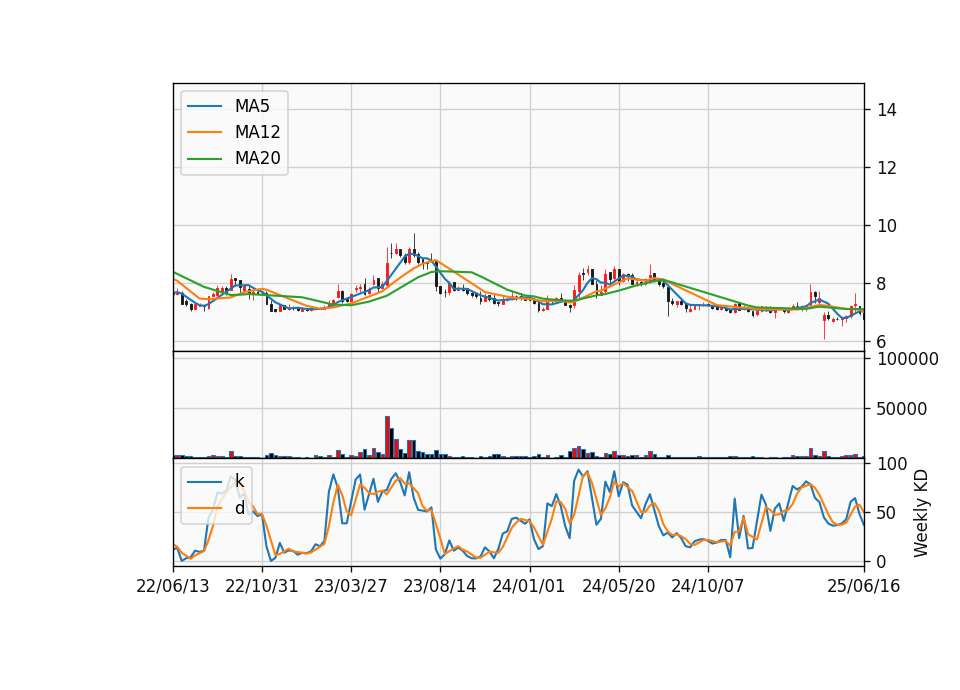Click the 24/01/01 date tick label
Image resolution: width=960 pixels, height=690 pixels.
pos(529,586)
